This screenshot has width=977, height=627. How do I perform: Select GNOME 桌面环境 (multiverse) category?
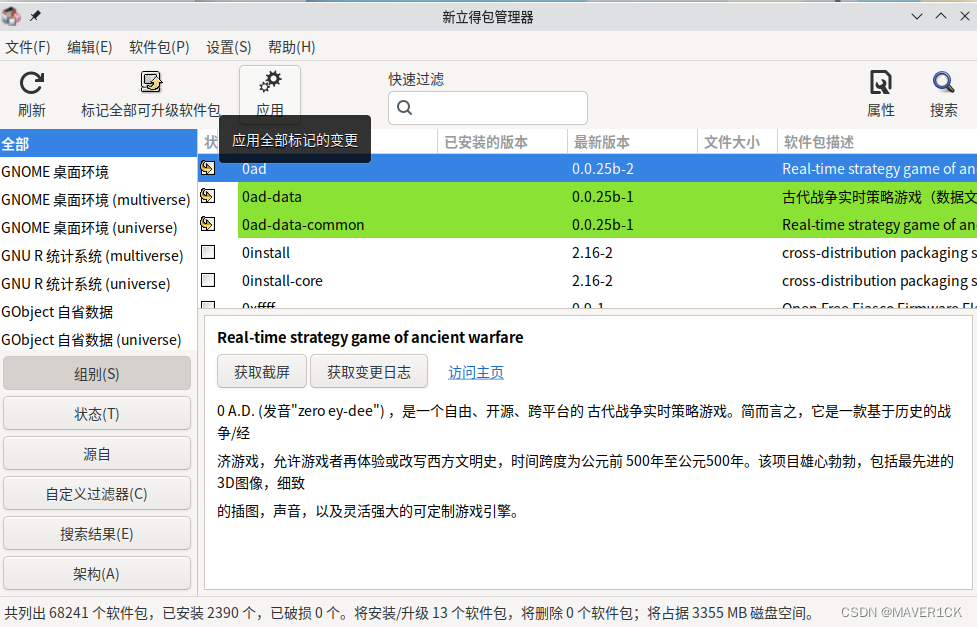click(x=98, y=199)
